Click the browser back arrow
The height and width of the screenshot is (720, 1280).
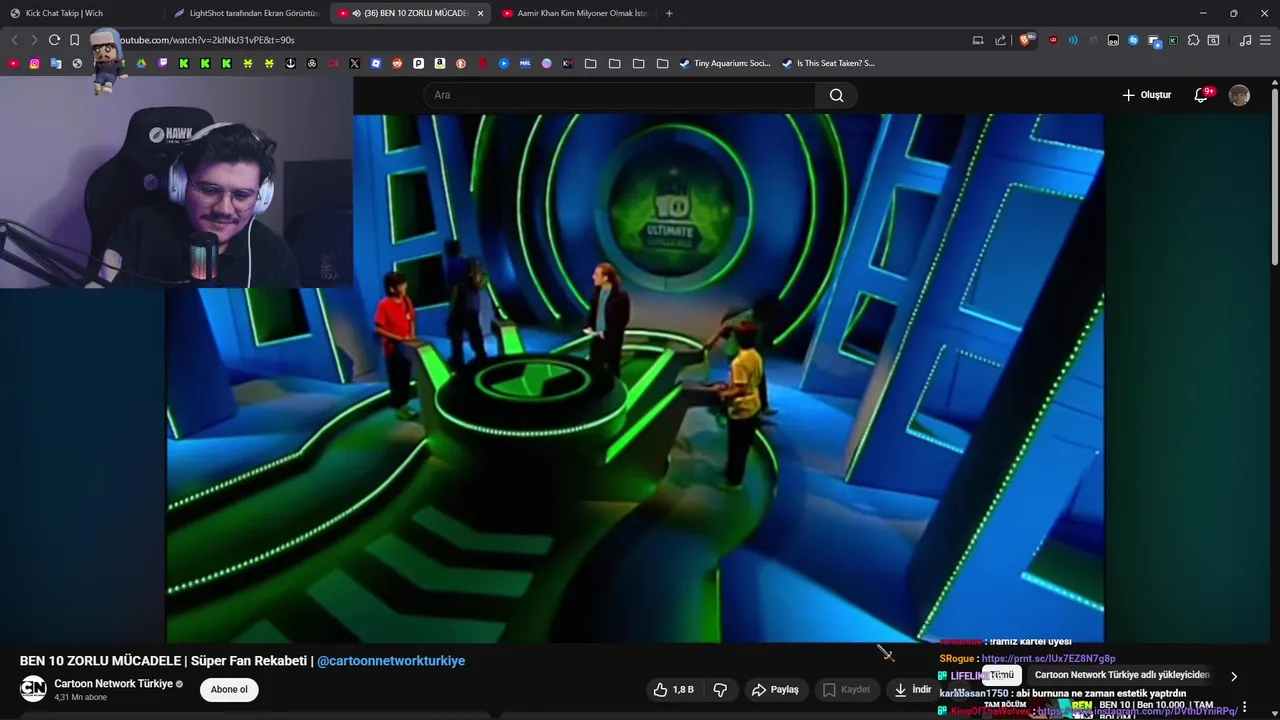(x=14, y=40)
